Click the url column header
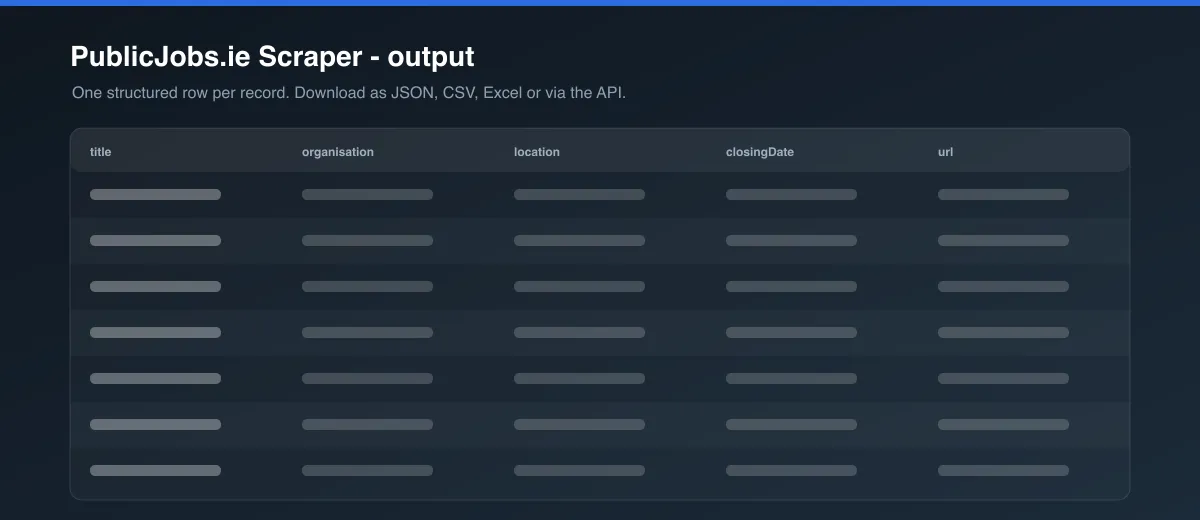 [945, 152]
